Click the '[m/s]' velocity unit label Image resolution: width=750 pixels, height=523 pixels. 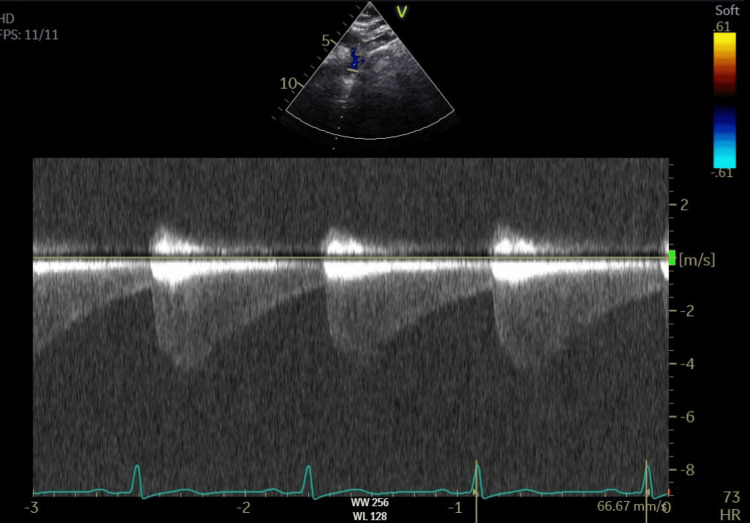click(697, 260)
